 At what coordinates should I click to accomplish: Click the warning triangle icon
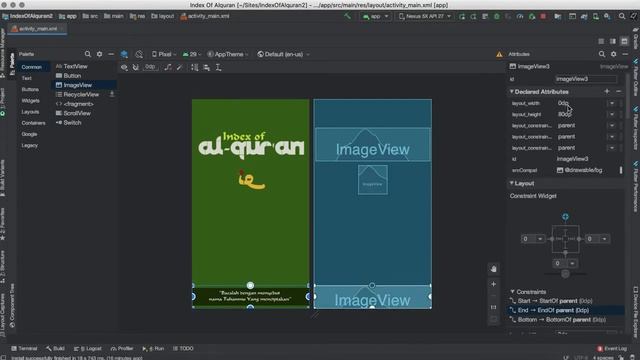coord(499,54)
